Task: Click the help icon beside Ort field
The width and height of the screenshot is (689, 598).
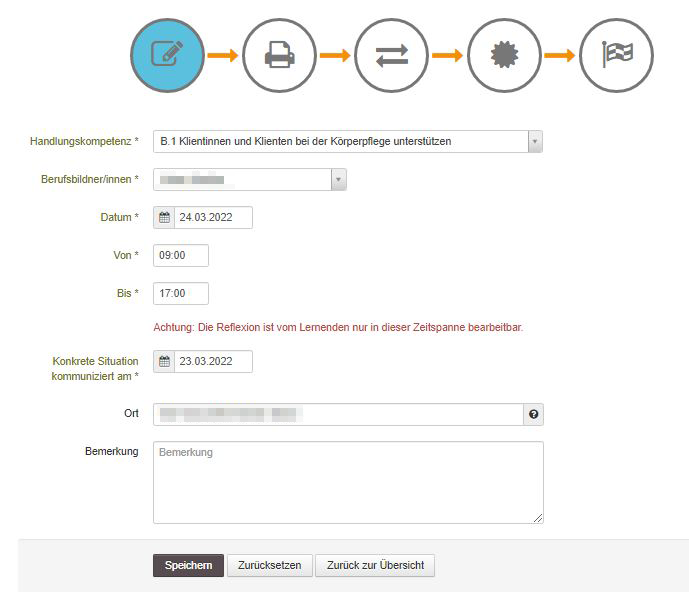Action: tap(534, 415)
